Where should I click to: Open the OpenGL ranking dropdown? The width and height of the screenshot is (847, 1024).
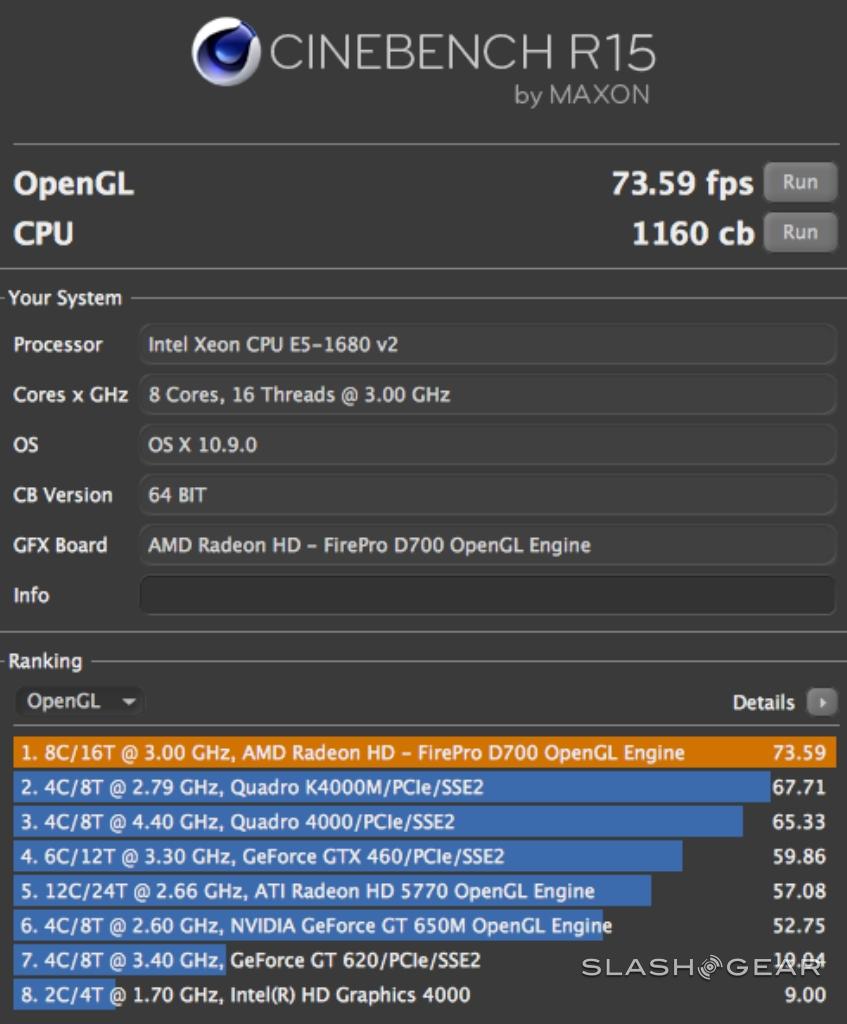[x=80, y=702]
